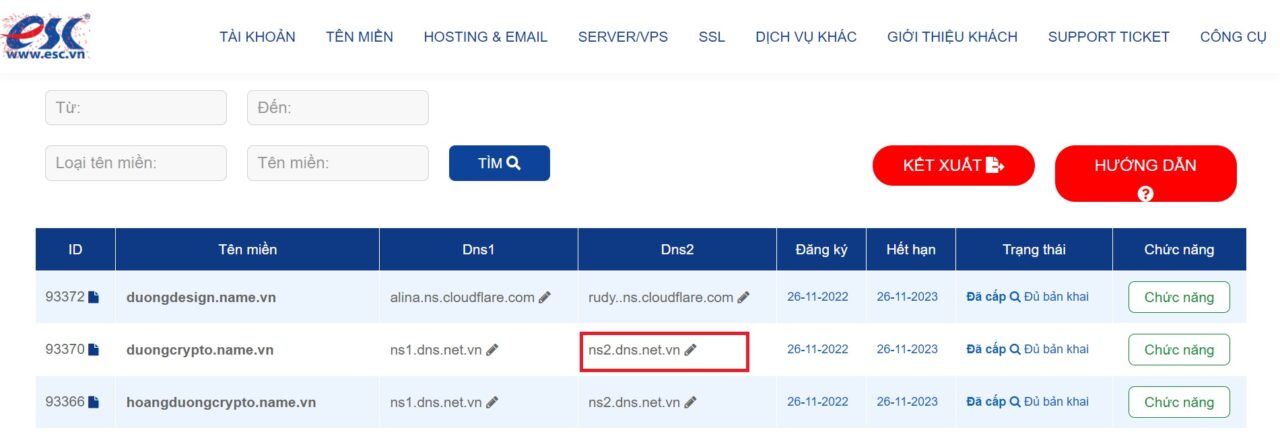
Task: Click domain hoangduongcrypto.name.vn
Action: 221,402
